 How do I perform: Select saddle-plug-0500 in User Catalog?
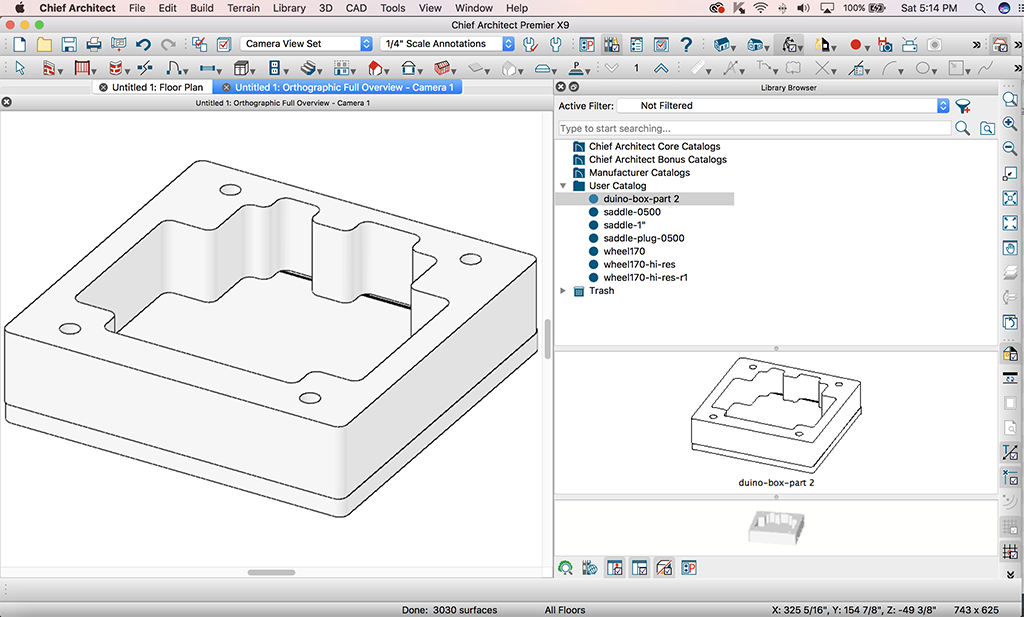tap(643, 238)
